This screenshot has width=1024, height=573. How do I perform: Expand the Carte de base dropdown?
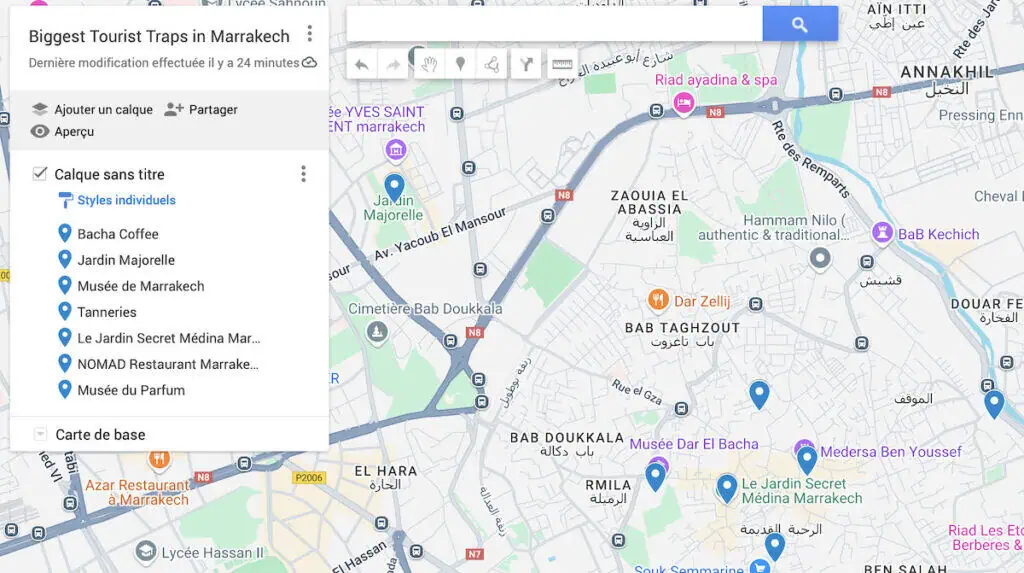(x=40, y=434)
